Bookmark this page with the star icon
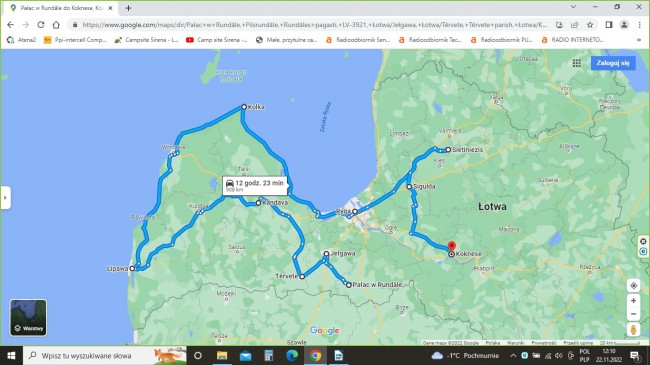Image resolution: width=650 pixels, height=365 pixels. click(590, 25)
